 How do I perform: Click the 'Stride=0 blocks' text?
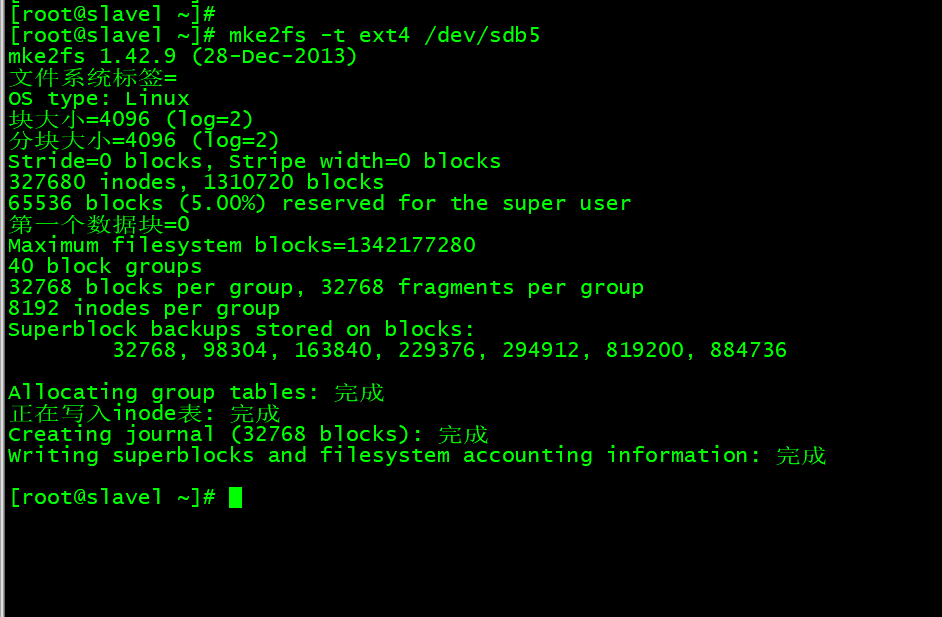[105, 162]
